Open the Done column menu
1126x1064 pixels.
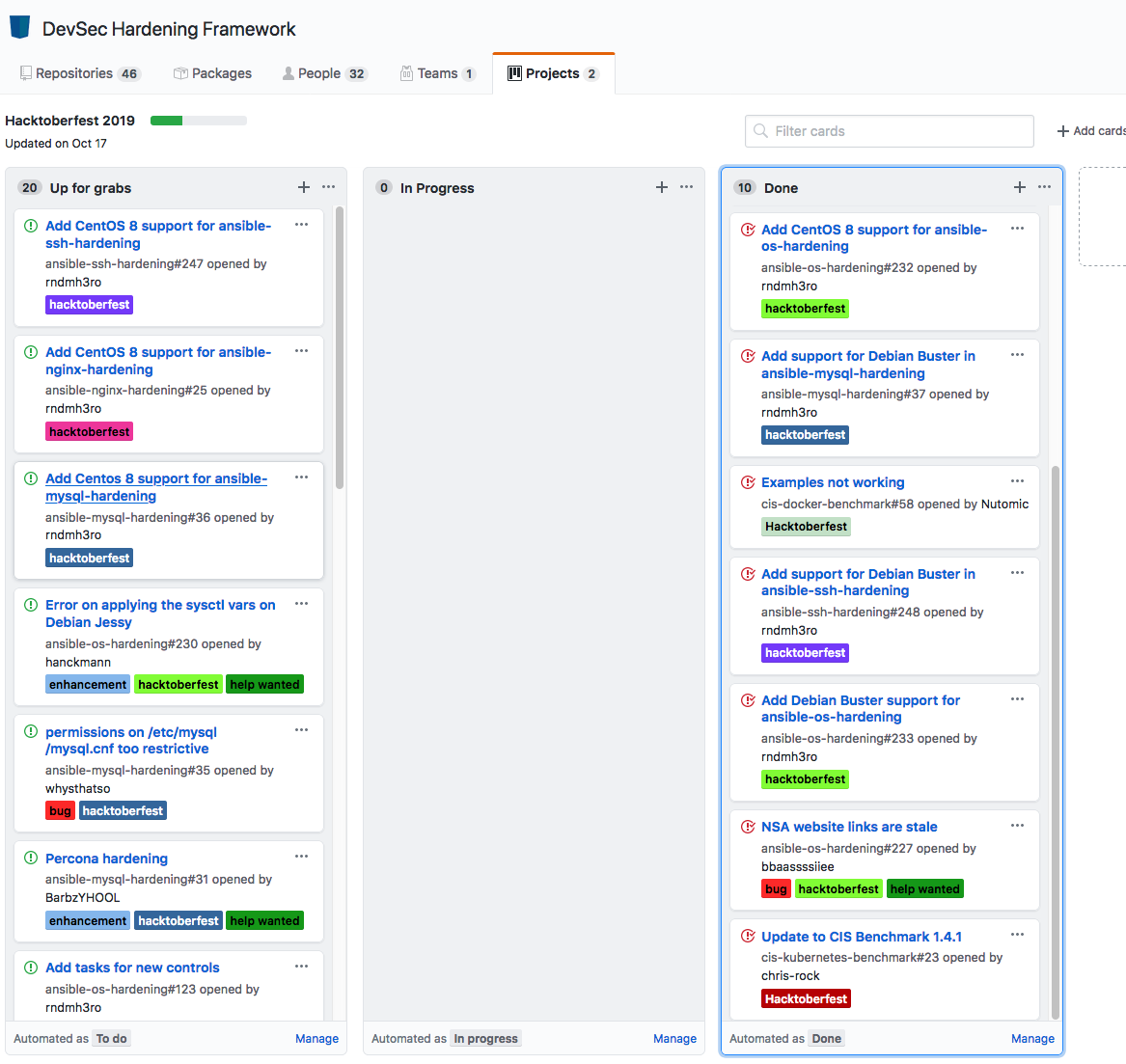[1044, 187]
